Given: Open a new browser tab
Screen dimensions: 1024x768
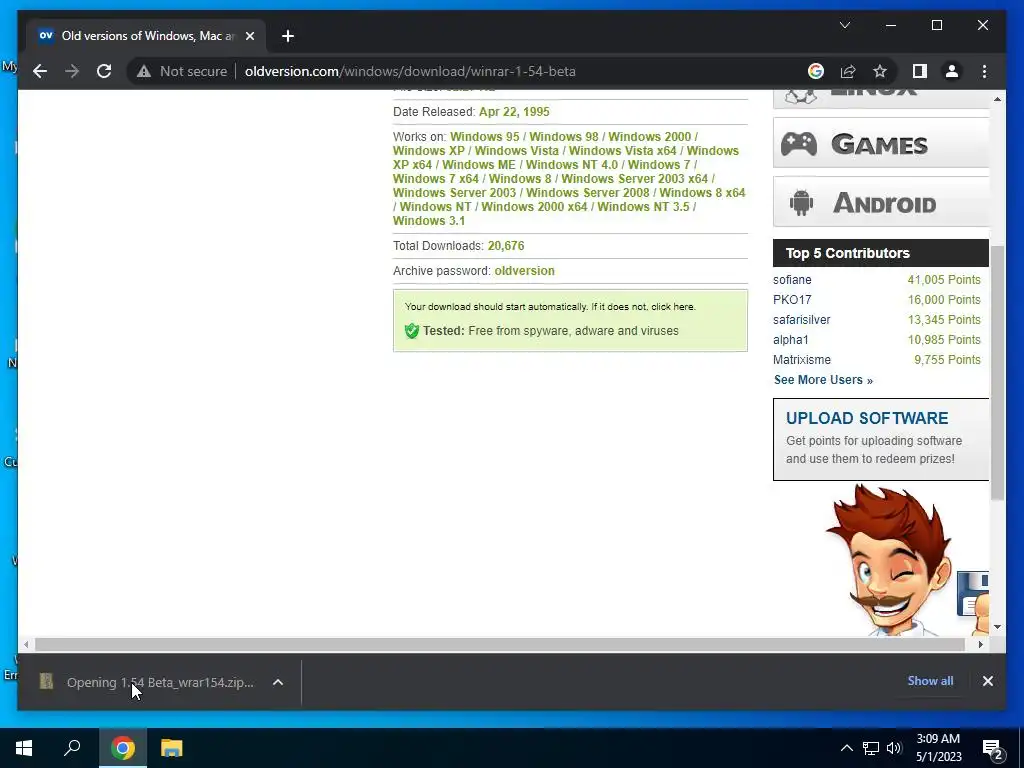Looking at the screenshot, I should click(x=288, y=36).
